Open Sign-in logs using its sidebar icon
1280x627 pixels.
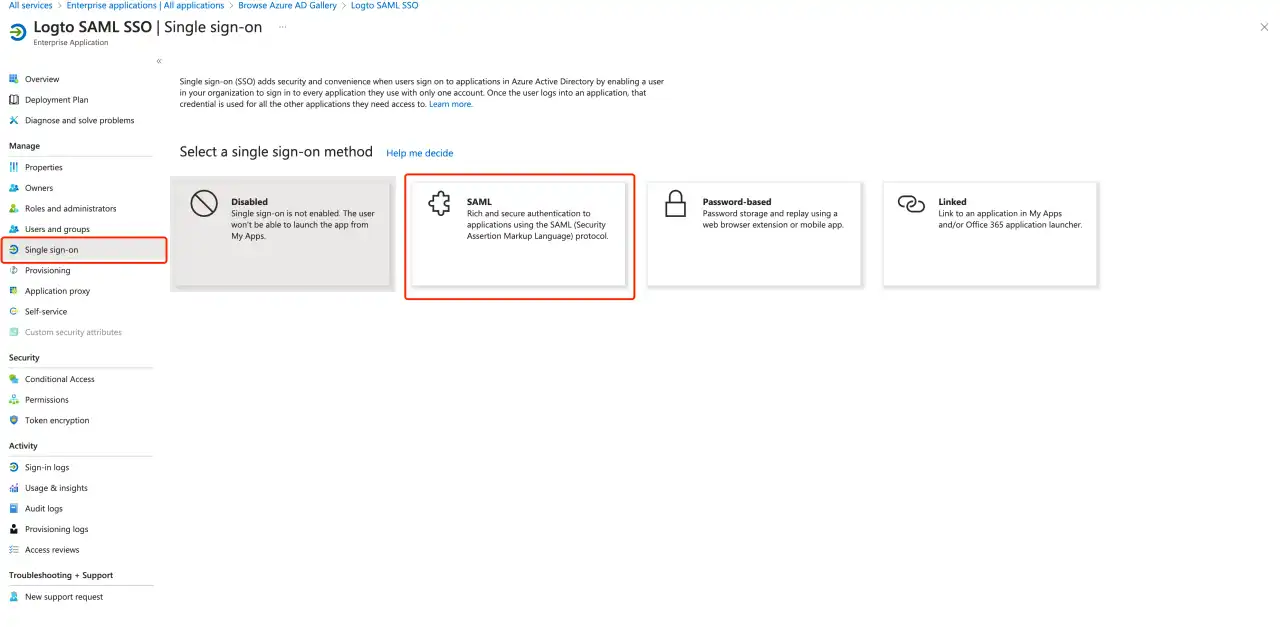coord(15,467)
